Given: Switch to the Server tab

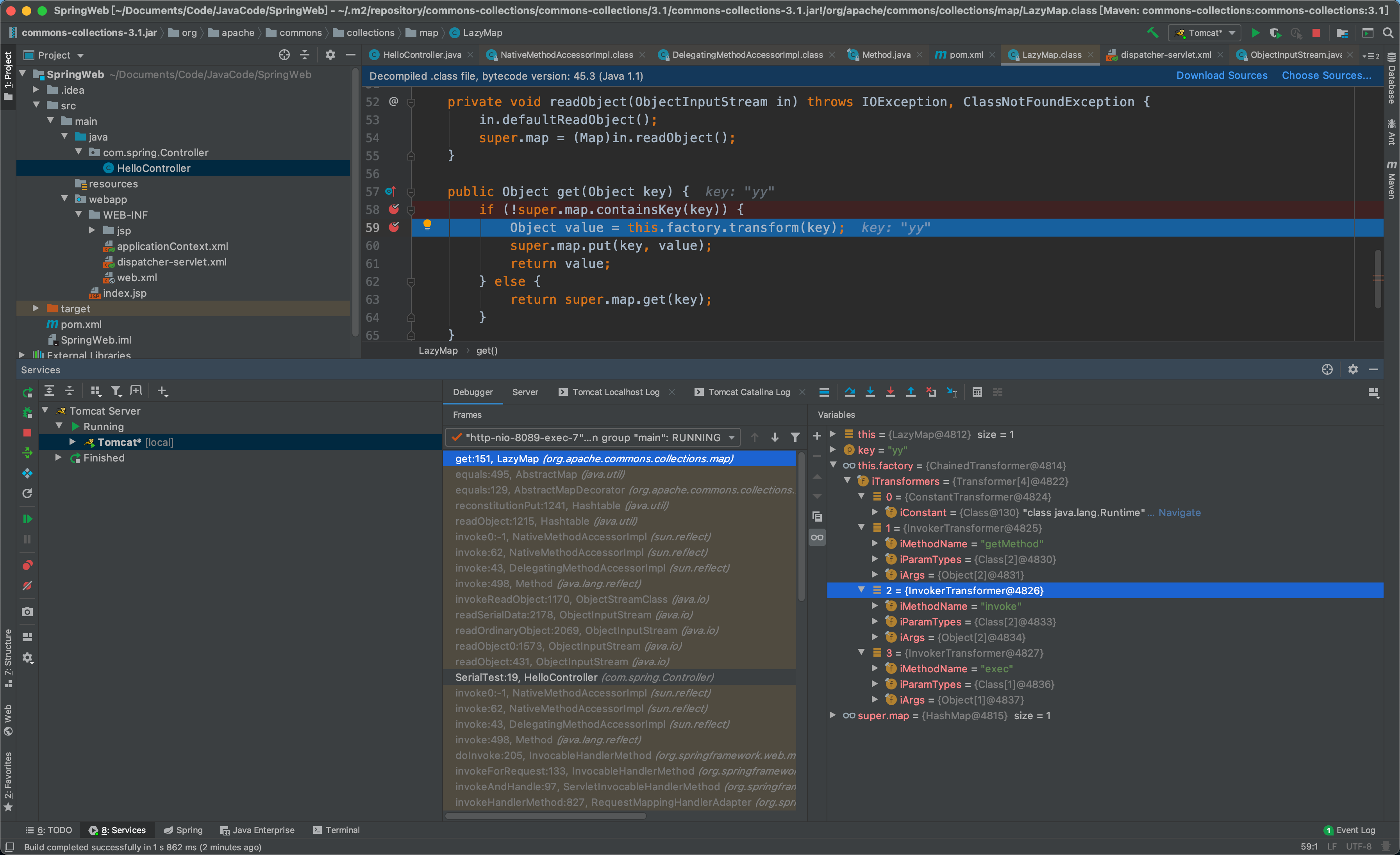Looking at the screenshot, I should point(525,392).
